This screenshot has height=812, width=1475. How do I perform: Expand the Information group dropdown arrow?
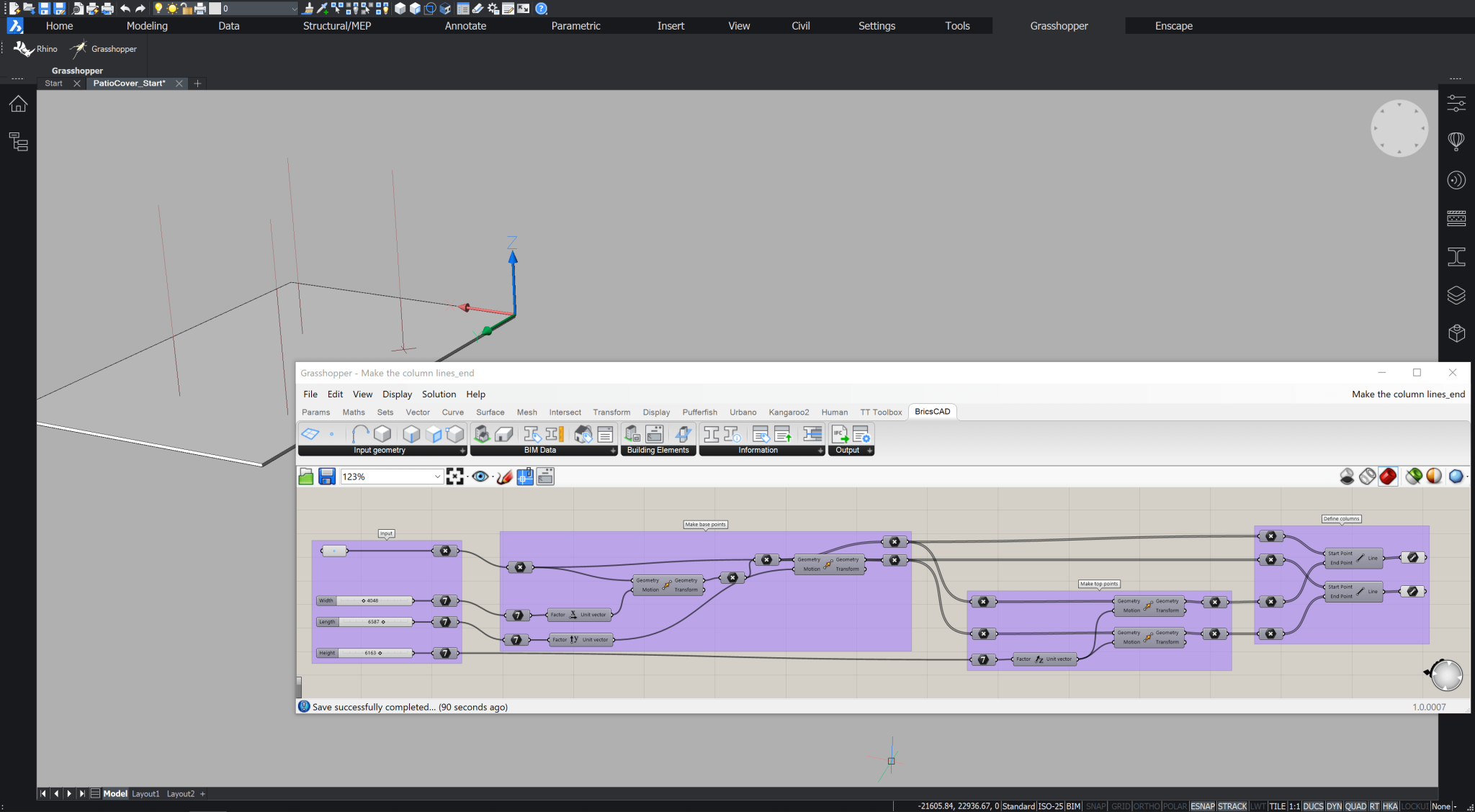[820, 450]
